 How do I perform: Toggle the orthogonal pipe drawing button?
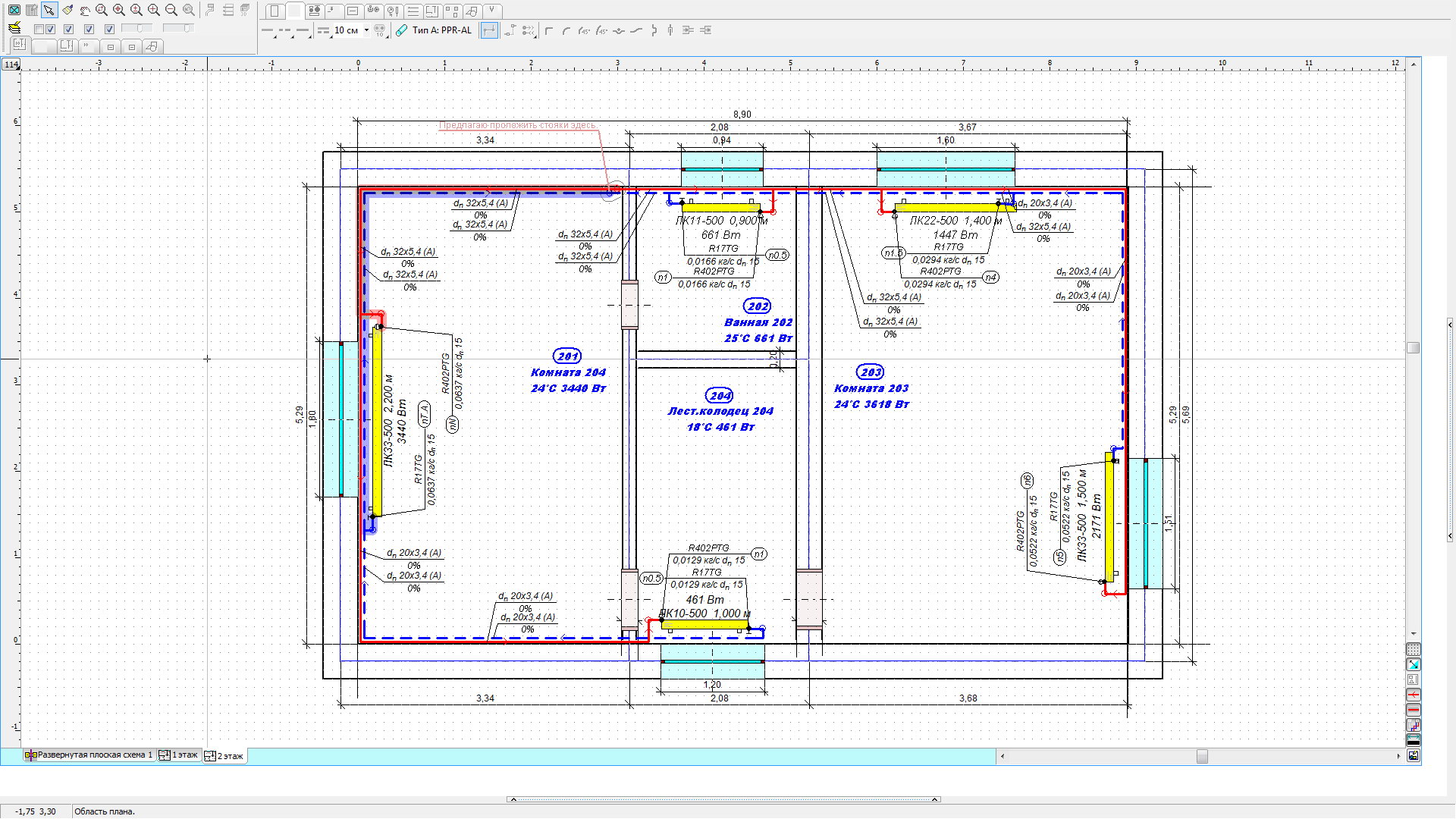point(489,30)
